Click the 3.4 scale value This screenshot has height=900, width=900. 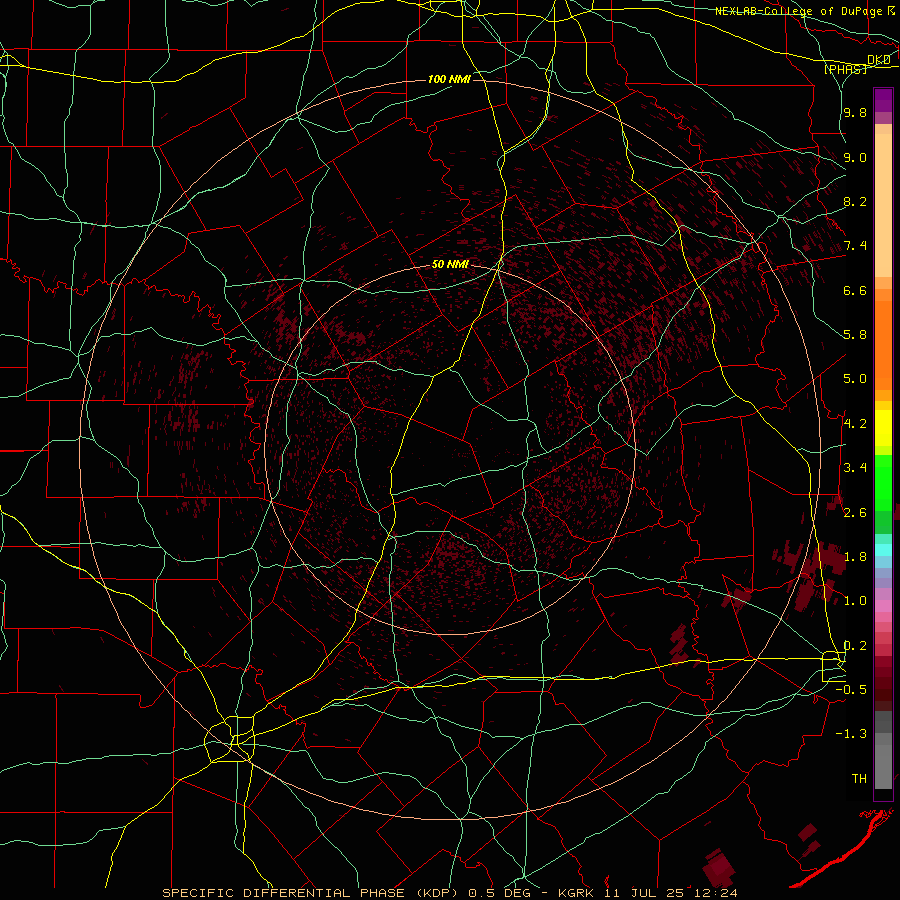click(x=855, y=467)
